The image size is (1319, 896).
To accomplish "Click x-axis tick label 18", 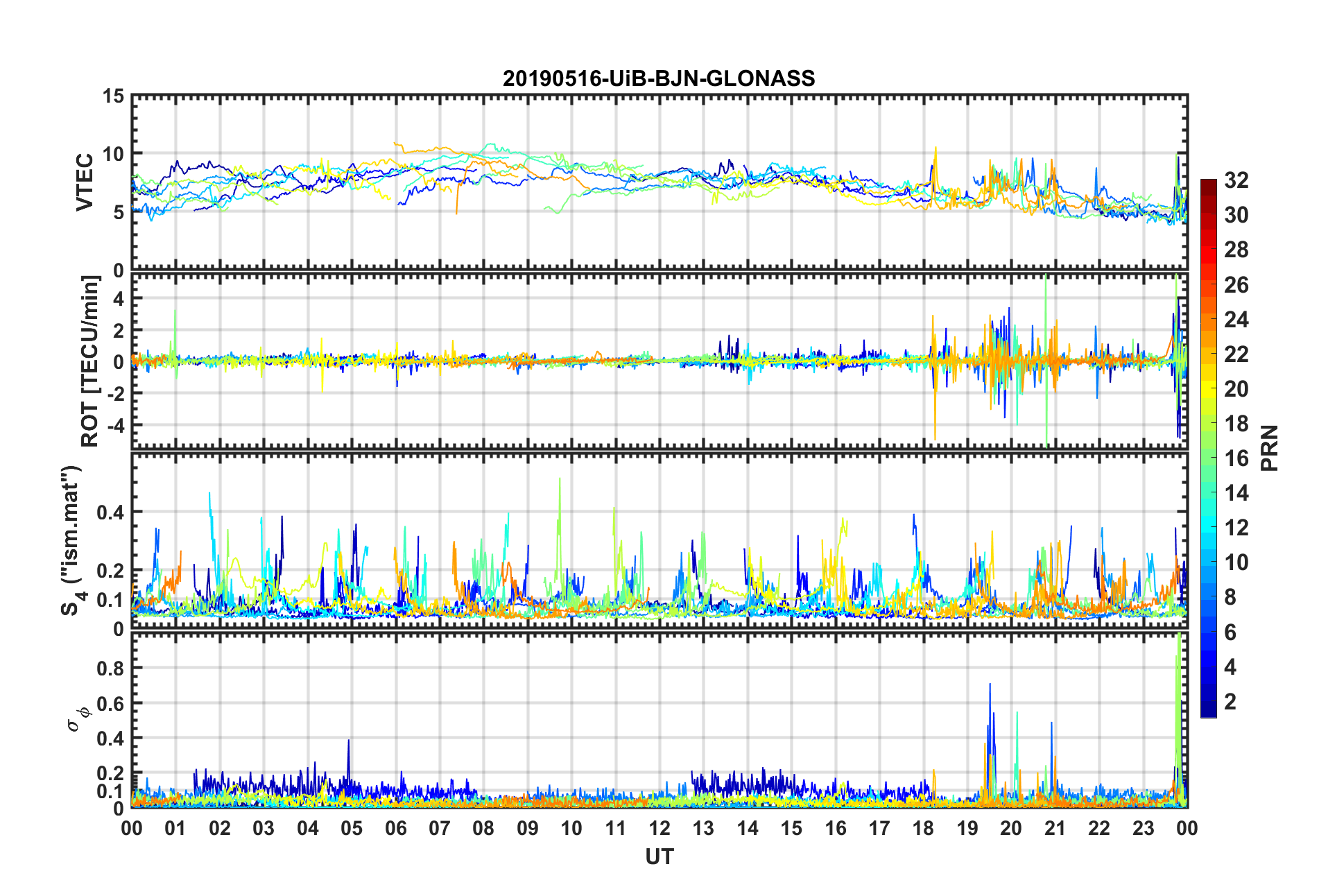I will 924,828.
